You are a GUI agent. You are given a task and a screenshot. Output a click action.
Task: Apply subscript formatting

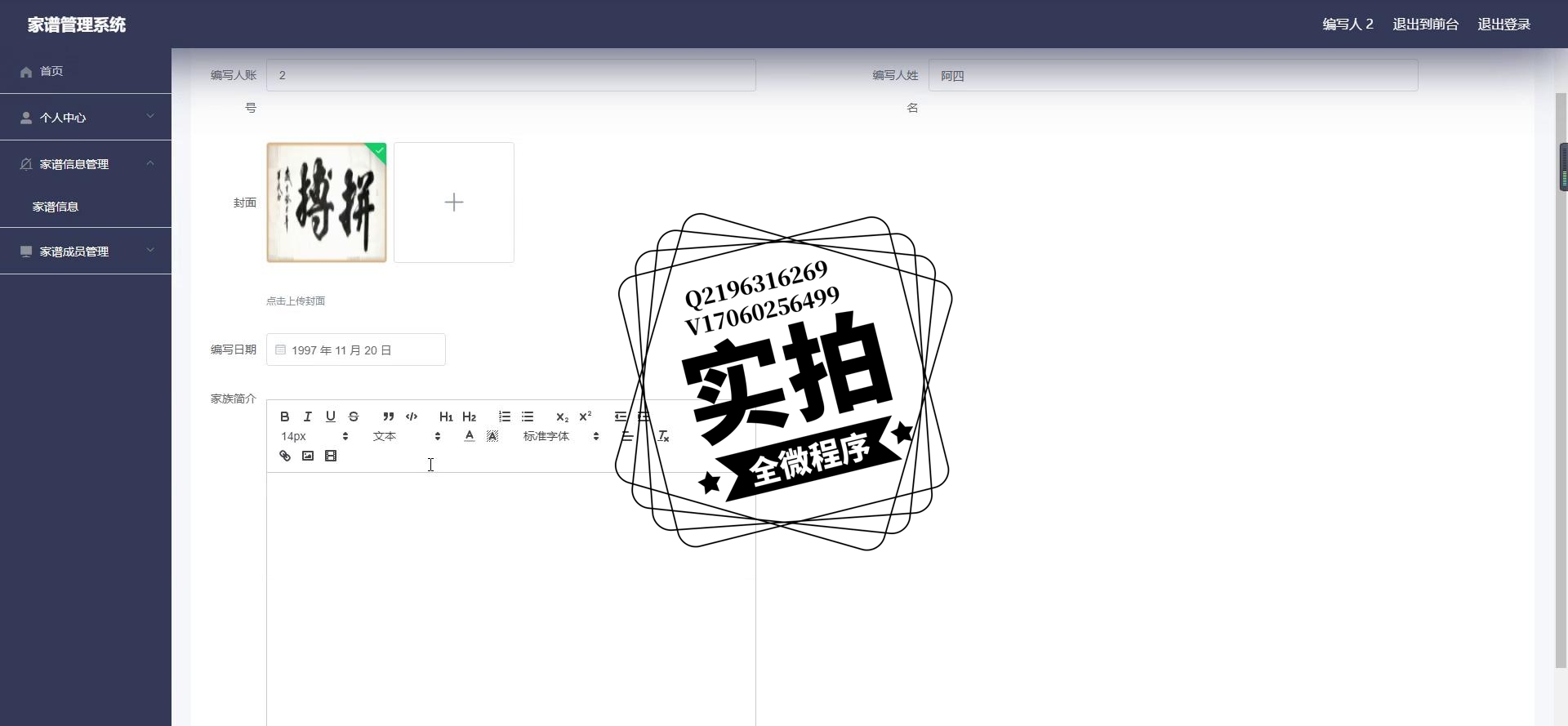click(x=562, y=416)
